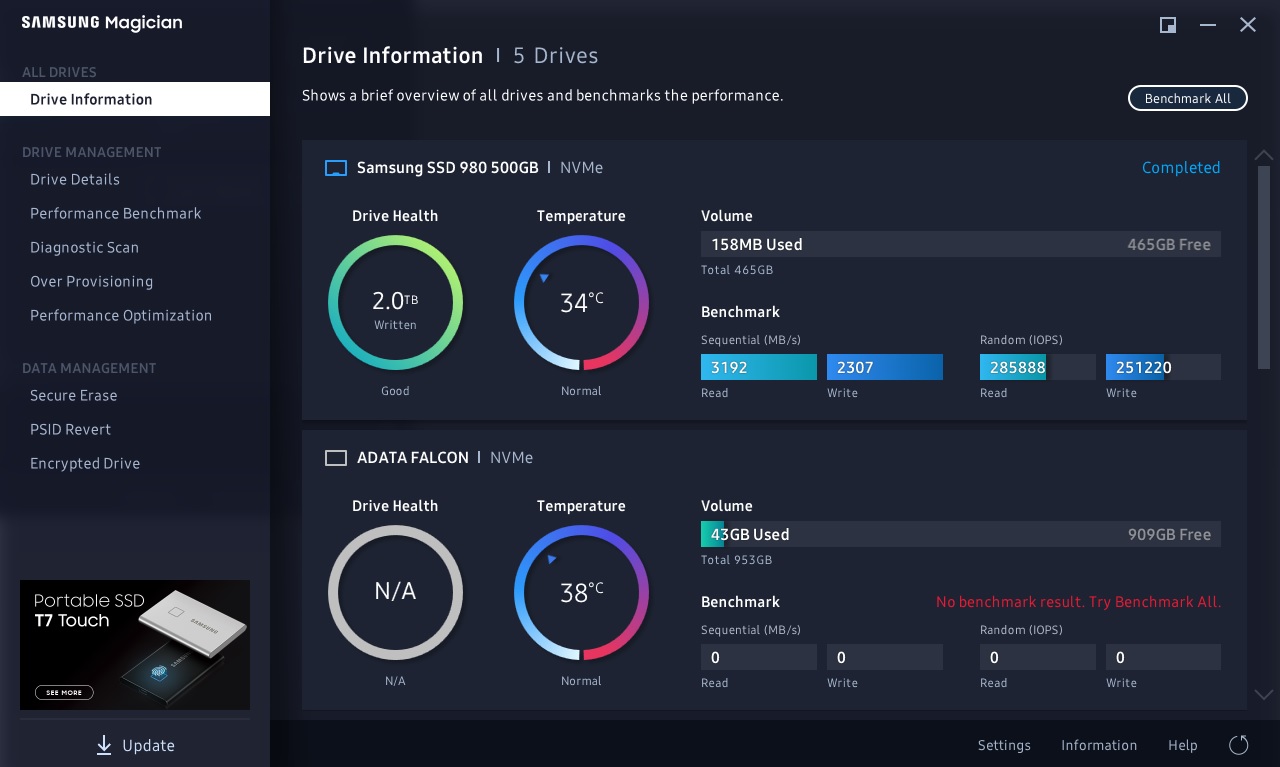Click ADATA FALCON sequential write value box

coord(885,657)
